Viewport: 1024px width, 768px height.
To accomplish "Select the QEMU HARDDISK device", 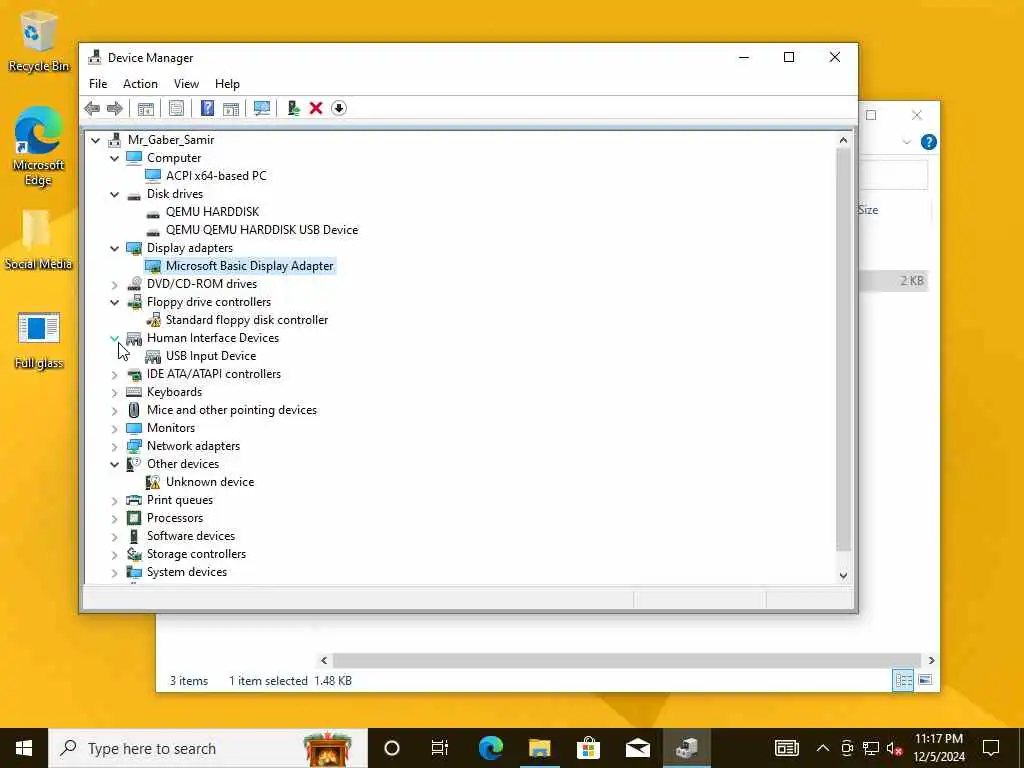I will point(212,212).
